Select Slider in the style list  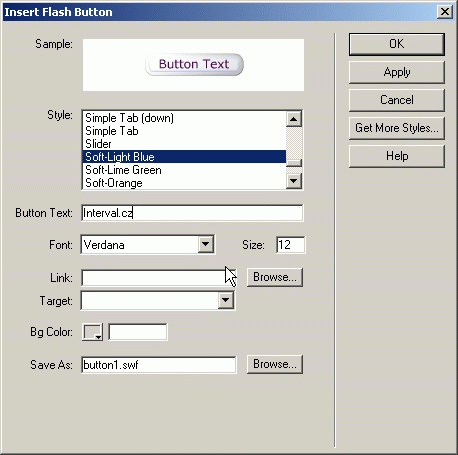click(x=184, y=144)
